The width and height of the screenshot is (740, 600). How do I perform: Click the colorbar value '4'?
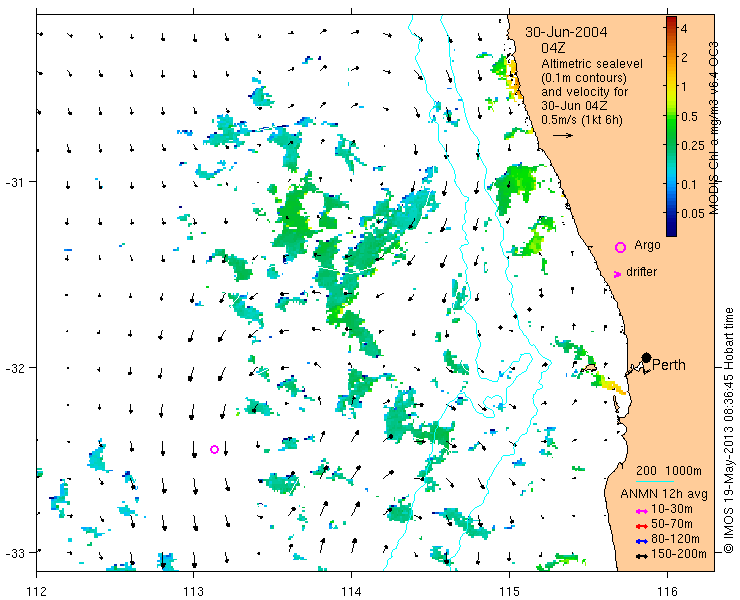(684, 29)
